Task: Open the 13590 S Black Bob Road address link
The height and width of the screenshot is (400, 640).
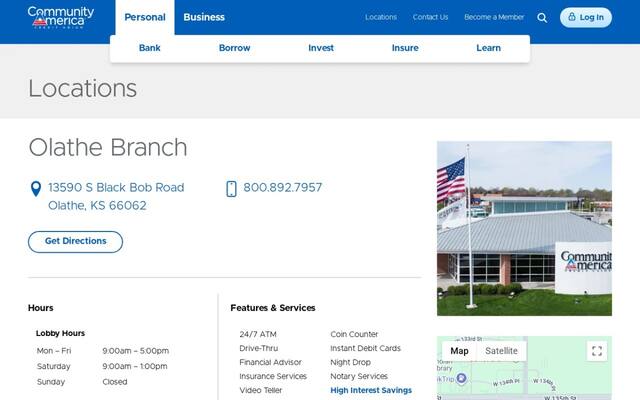Action: (x=116, y=196)
